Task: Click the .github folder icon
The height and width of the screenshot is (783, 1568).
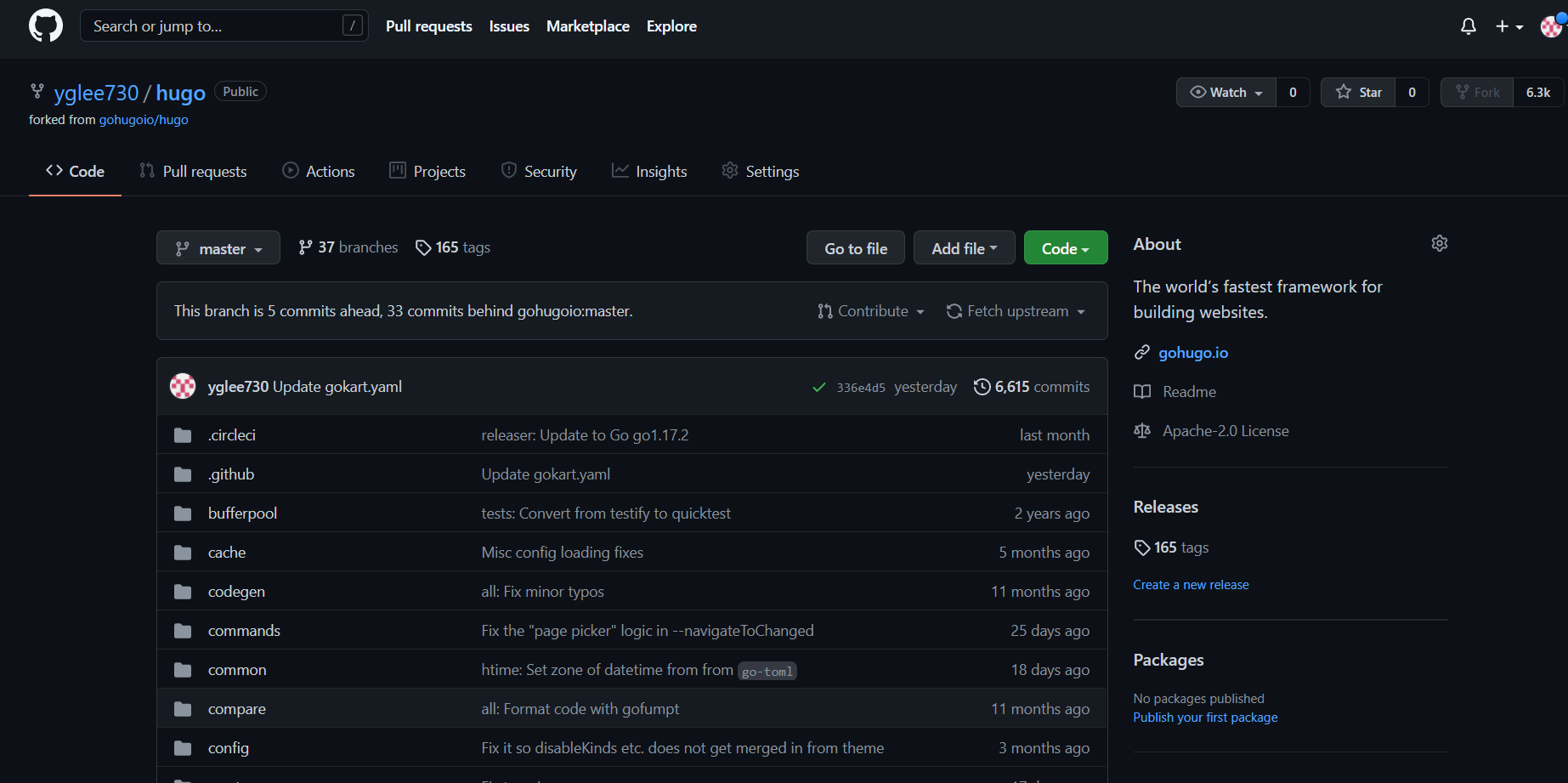Action: click(x=183, y=474)
